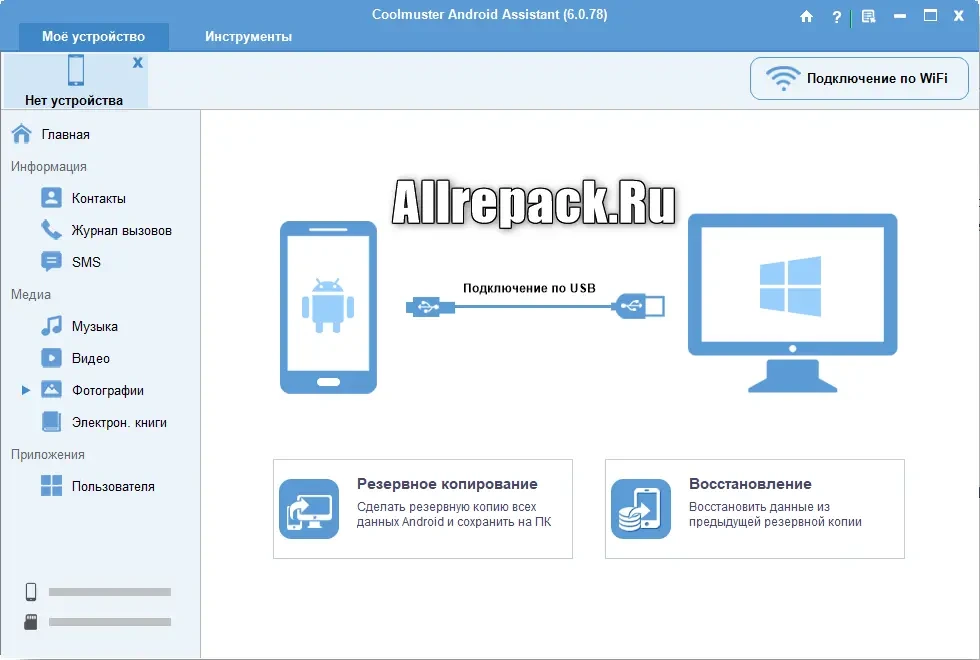980x660 pixels.
Task: Click the Медиа section header
Action: [x=31, y=294]
